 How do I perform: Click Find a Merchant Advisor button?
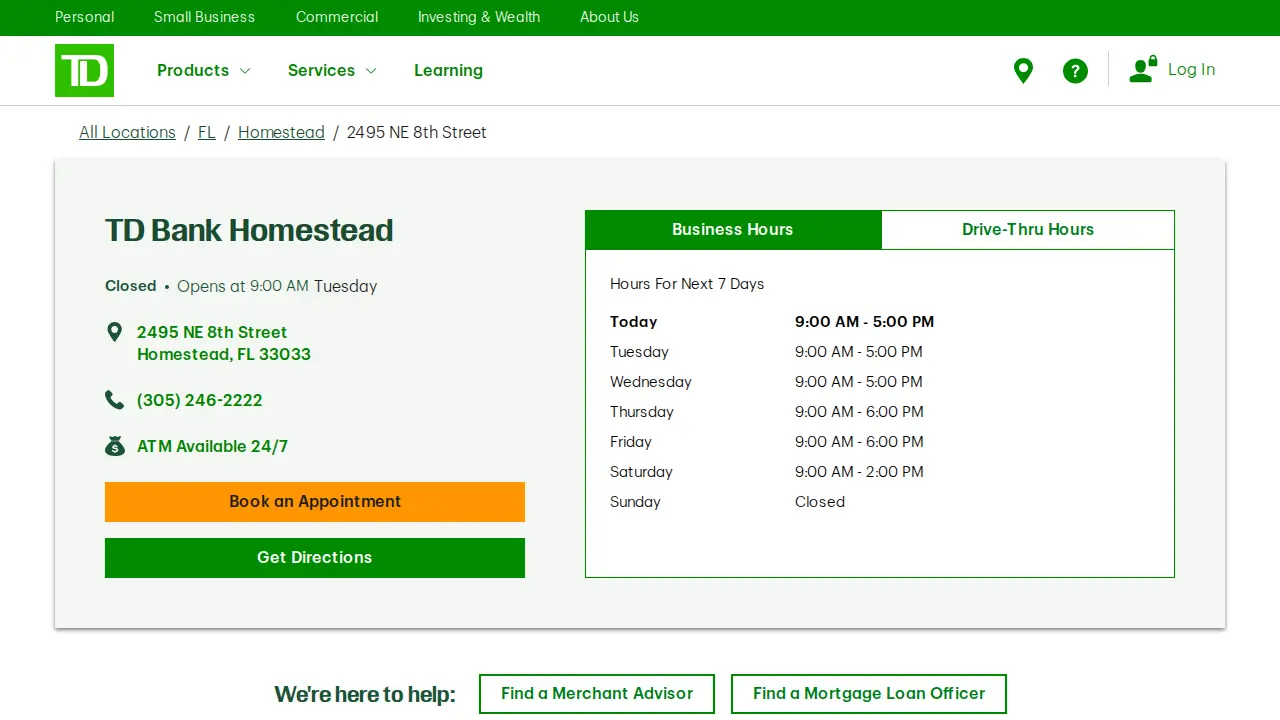[x=597, y=694]
